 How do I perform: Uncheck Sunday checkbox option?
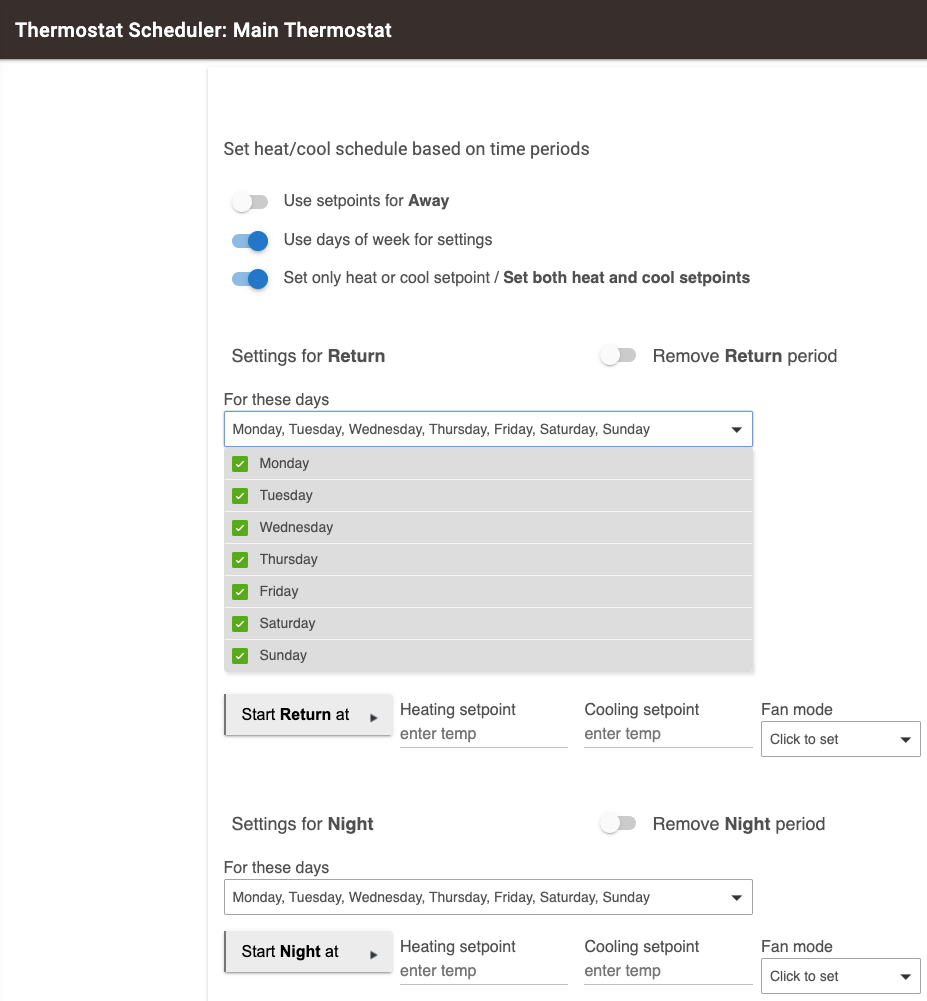pos(240,656)
